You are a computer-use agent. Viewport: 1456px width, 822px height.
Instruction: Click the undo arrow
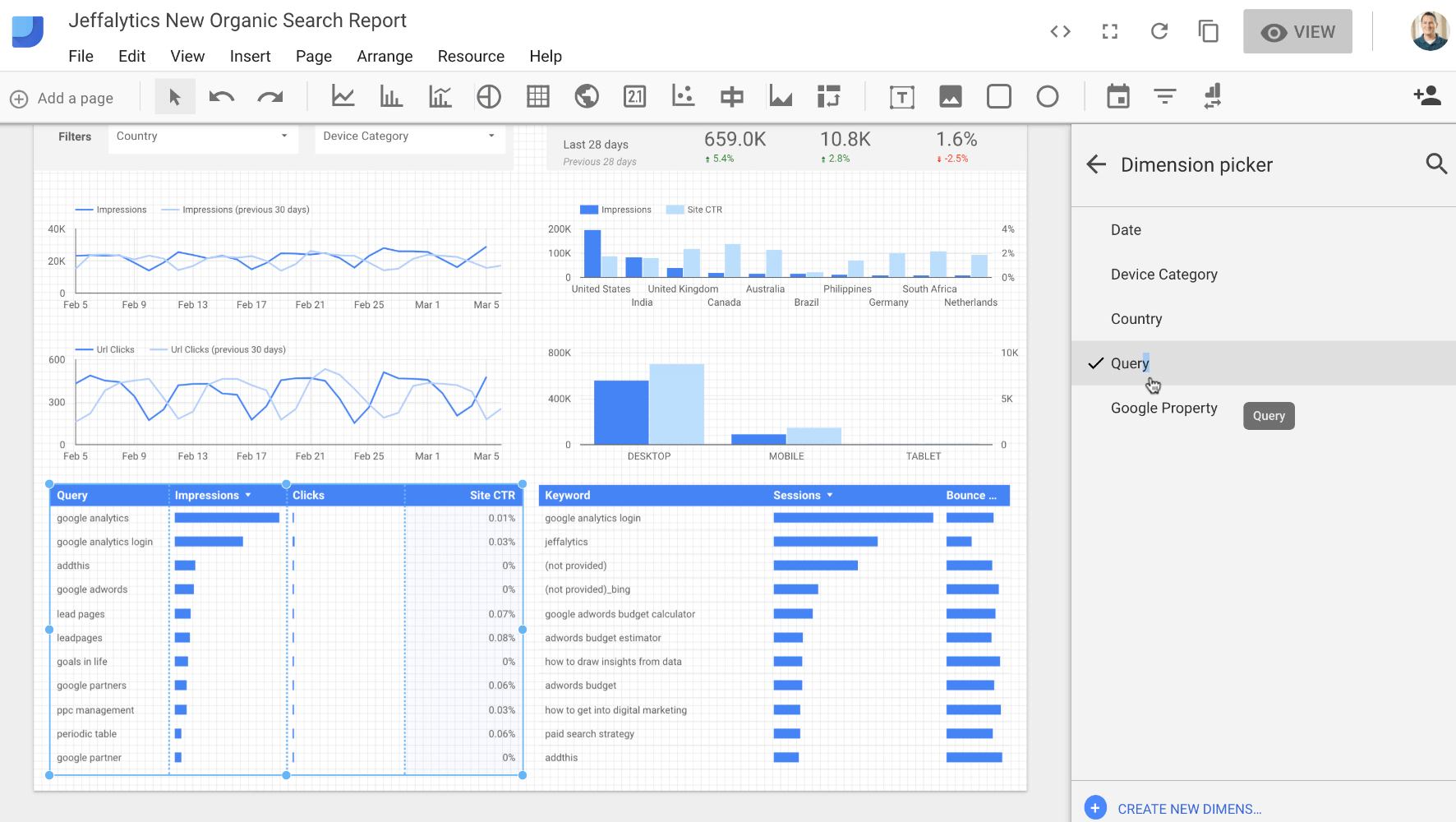(x=222, y=97)
